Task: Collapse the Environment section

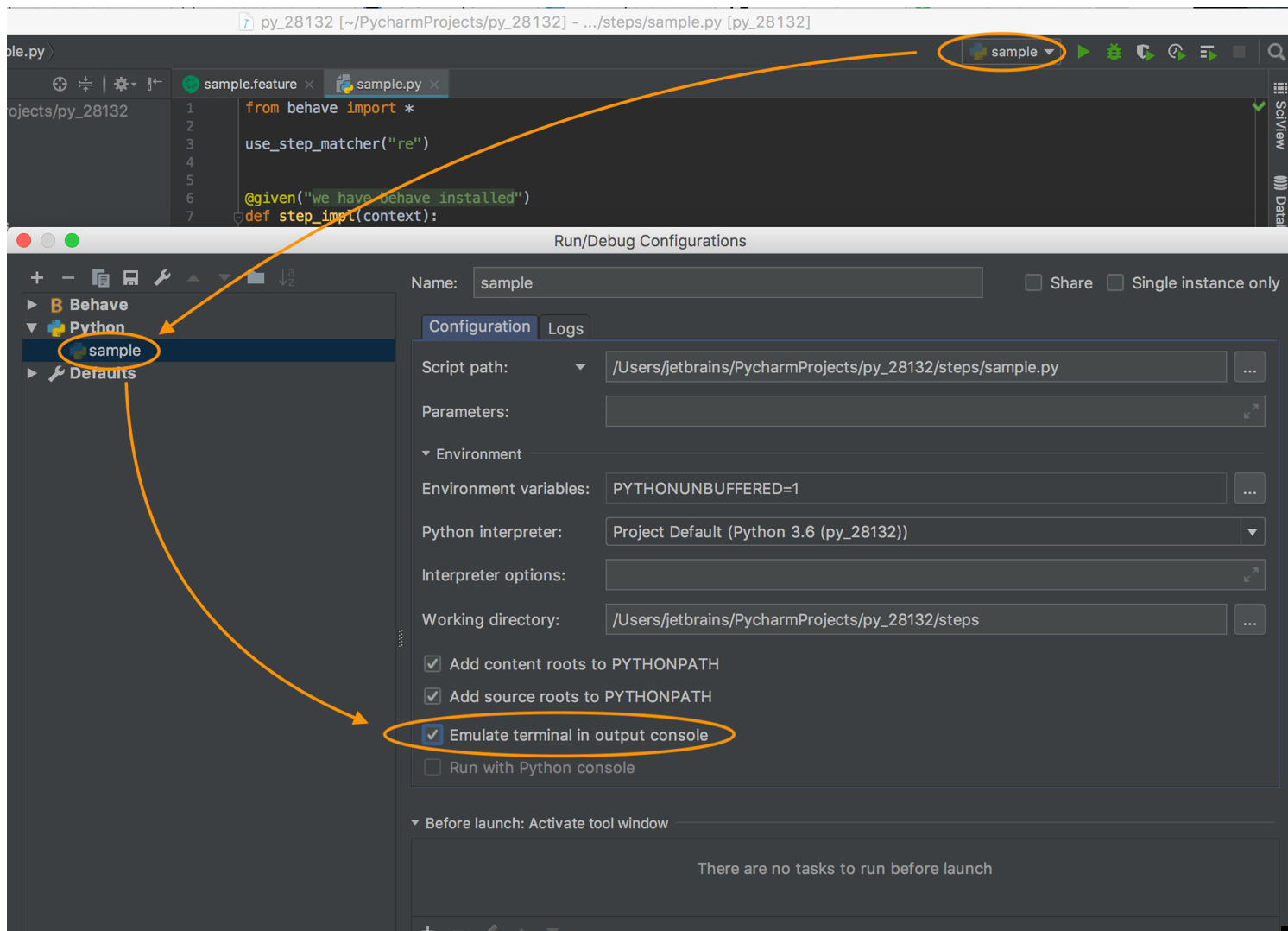Action: [x=425, y=453]
